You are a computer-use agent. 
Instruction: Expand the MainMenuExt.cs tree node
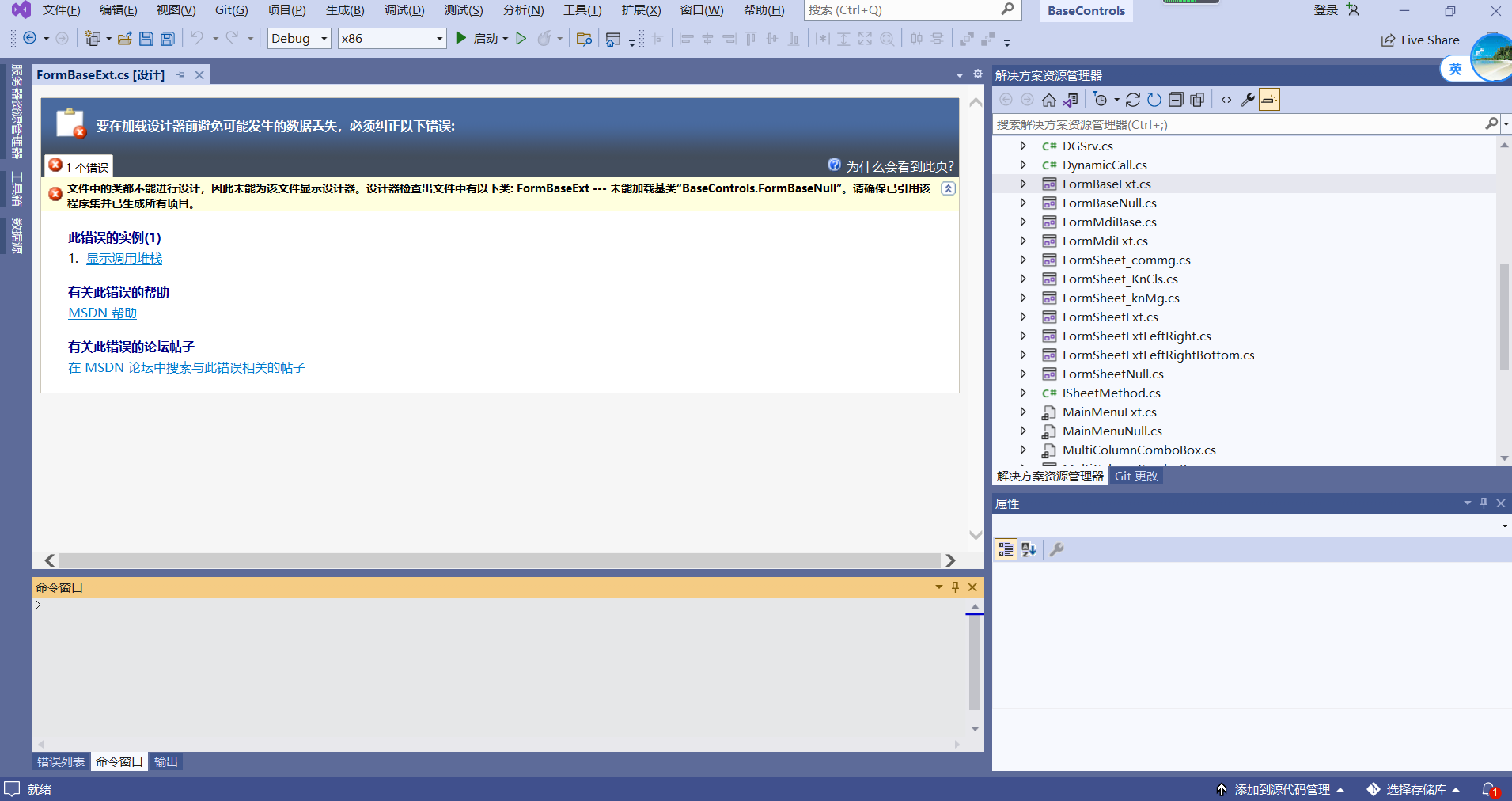click(x=1023, y=412)
